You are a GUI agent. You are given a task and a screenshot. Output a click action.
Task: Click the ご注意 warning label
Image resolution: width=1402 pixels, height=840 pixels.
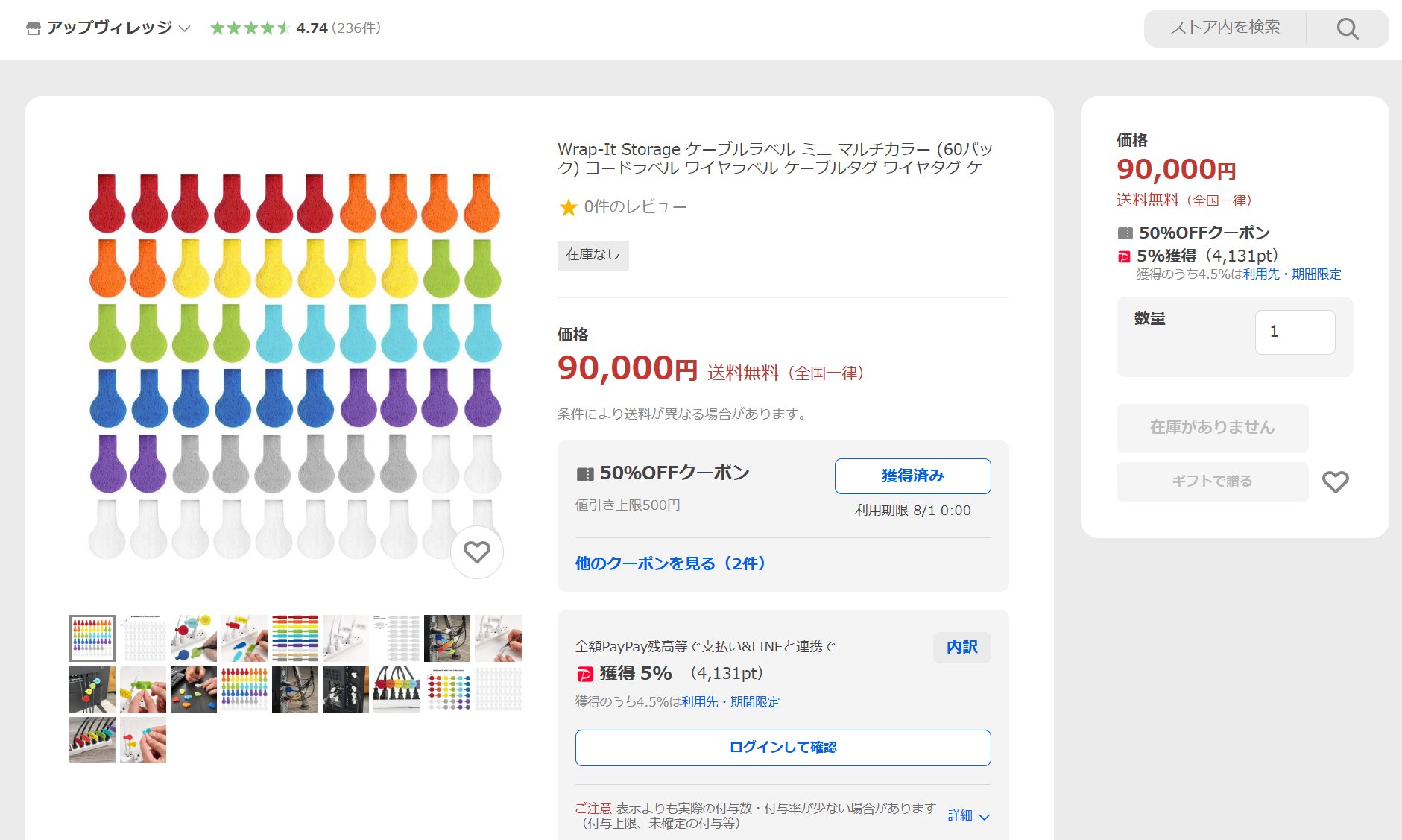point(593,809)
